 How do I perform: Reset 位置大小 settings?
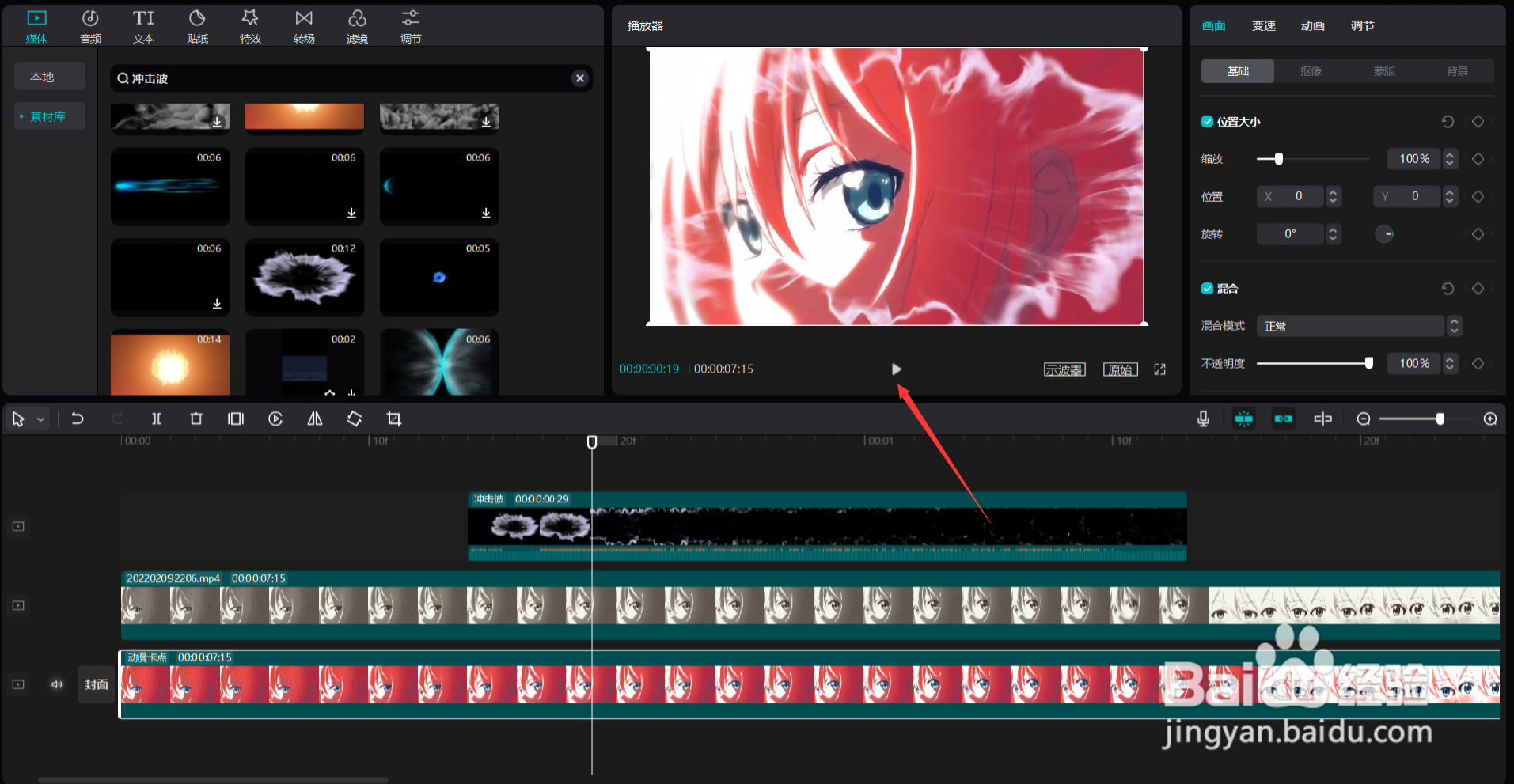(1448, 121)
